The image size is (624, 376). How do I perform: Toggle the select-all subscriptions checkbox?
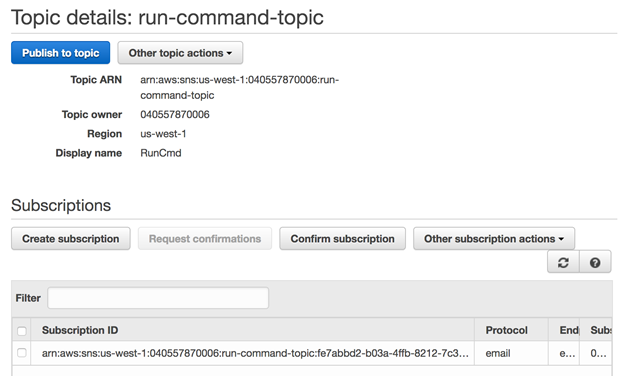click(x=22, y=331)
